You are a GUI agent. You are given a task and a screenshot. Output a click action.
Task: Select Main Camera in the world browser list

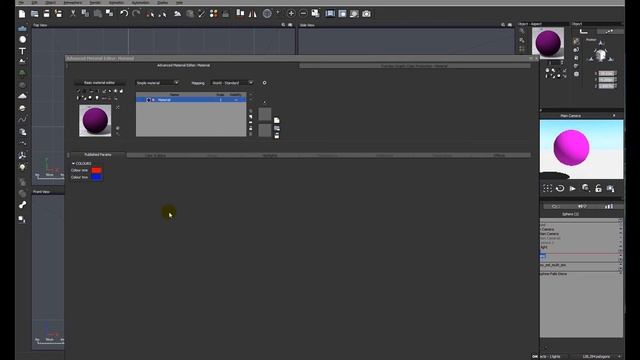[x=549, y=234]
